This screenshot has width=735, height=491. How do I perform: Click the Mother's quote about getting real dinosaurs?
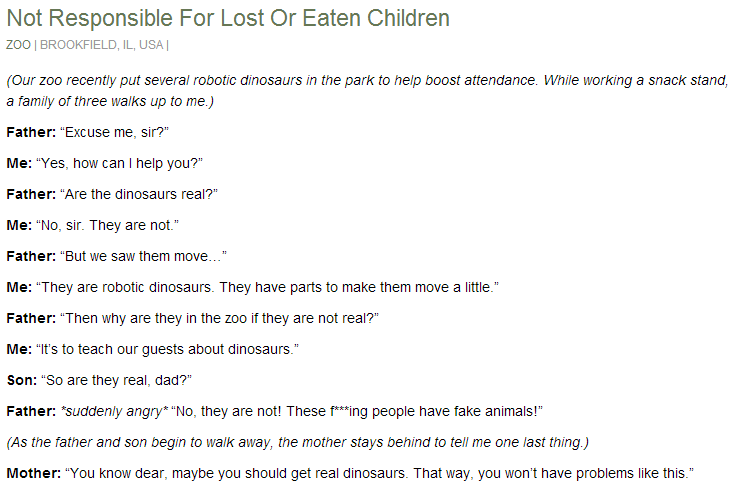tap(378, 472)
